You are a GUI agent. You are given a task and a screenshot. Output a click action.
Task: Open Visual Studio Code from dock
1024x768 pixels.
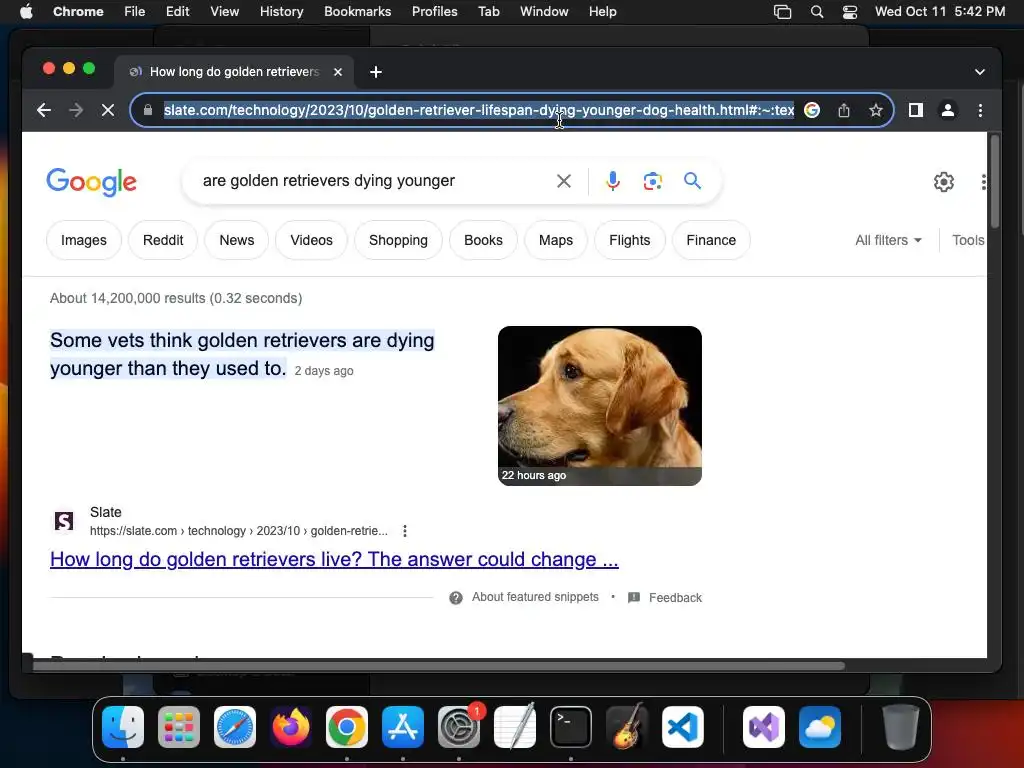coord(682,727)
